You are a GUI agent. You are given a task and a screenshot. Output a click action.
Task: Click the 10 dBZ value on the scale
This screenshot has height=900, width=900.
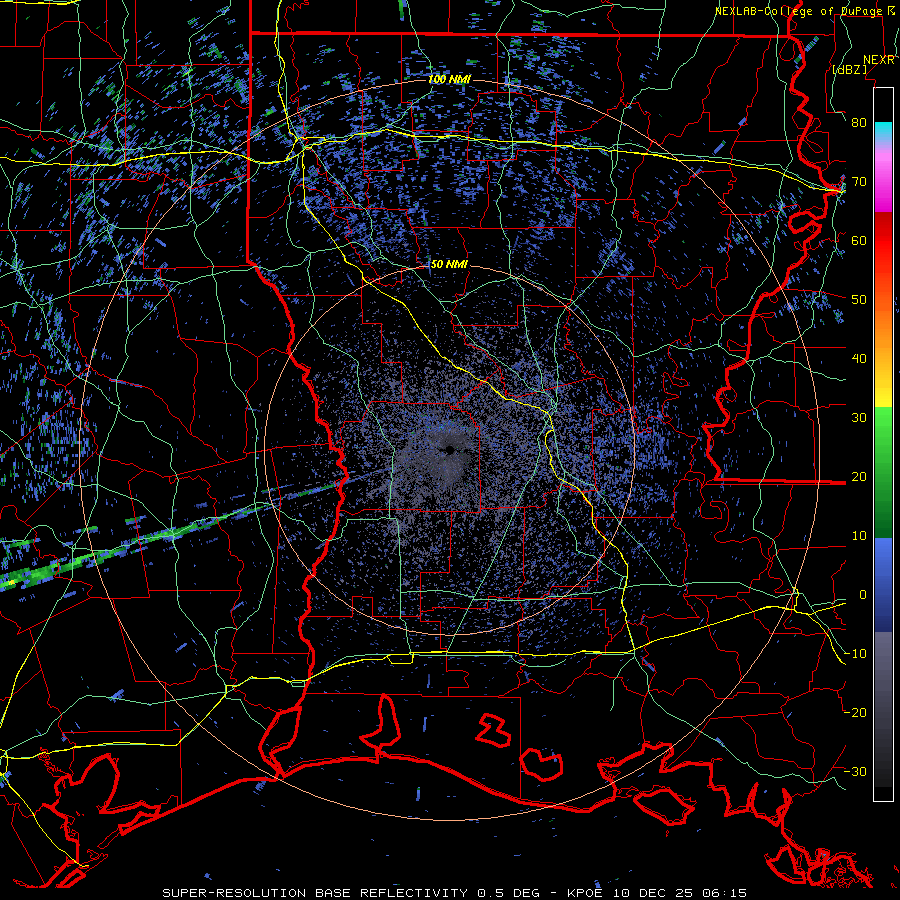click(x=859, y=536)
